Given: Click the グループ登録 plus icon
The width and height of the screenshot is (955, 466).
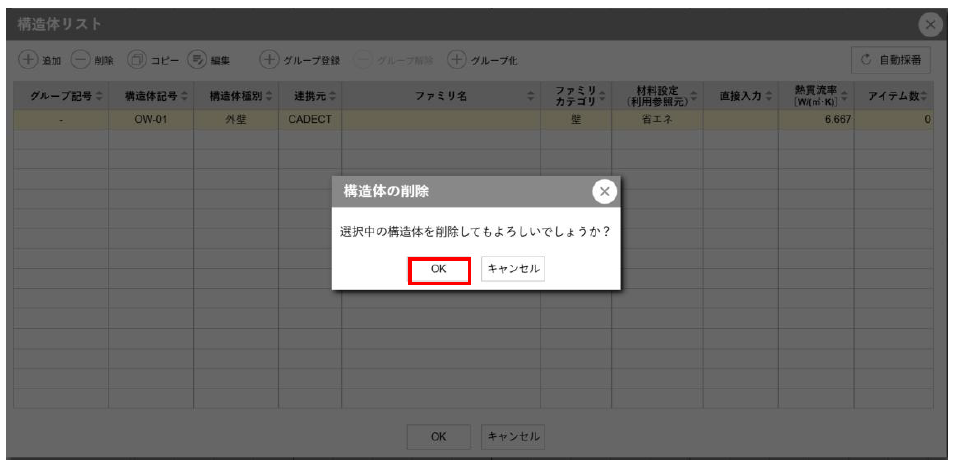Looking at the screenshot, I should (269, 60).
